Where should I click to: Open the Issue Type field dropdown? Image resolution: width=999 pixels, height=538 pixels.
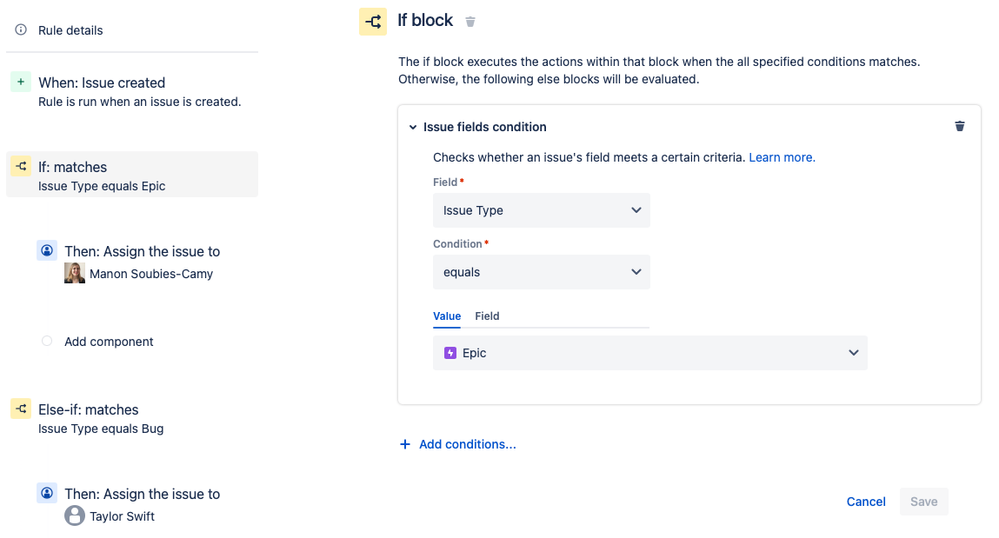[x=541, y=210]
